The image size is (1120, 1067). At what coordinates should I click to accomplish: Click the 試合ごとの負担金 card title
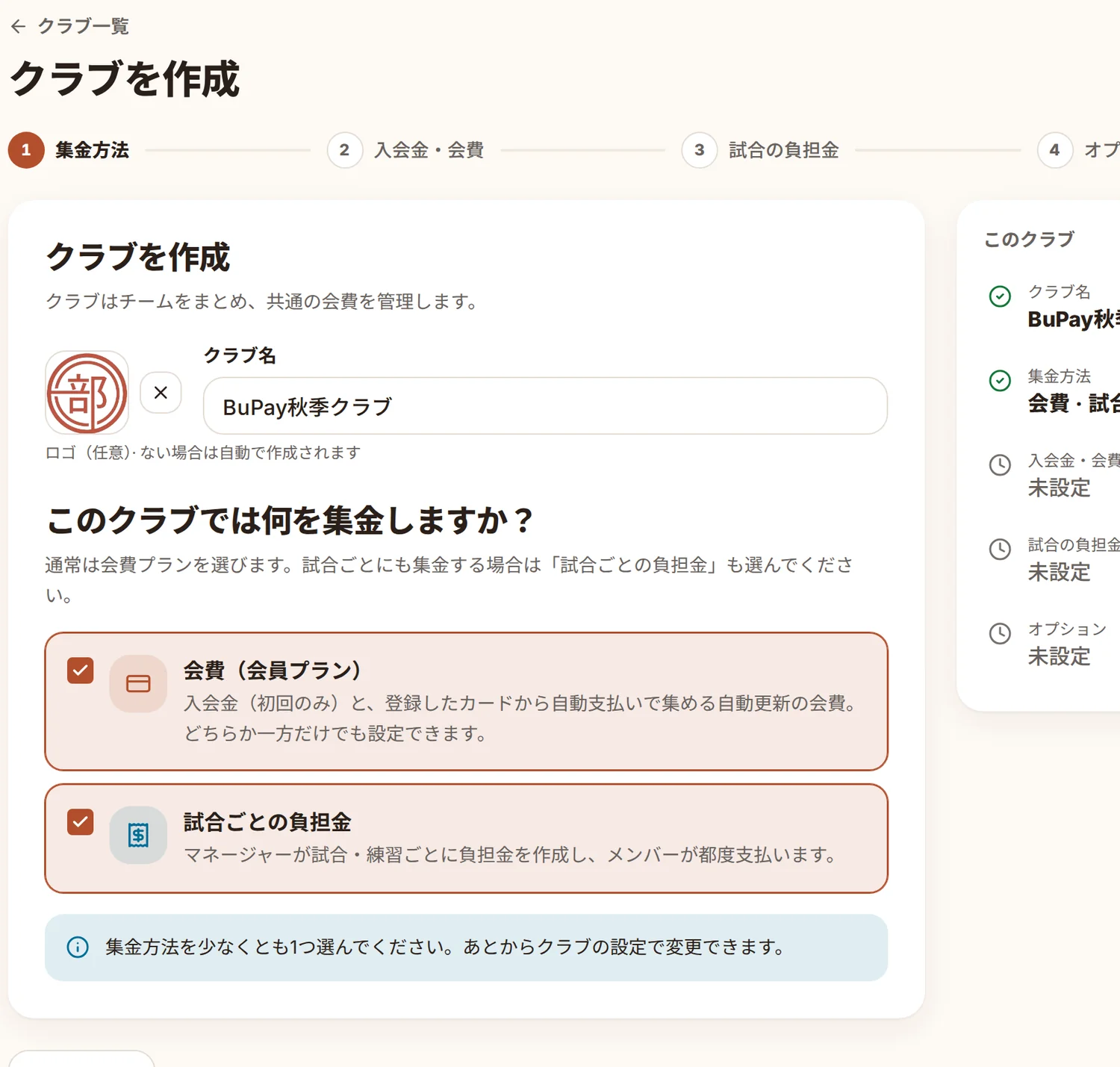pyautogui.click(x=267, y=822)
